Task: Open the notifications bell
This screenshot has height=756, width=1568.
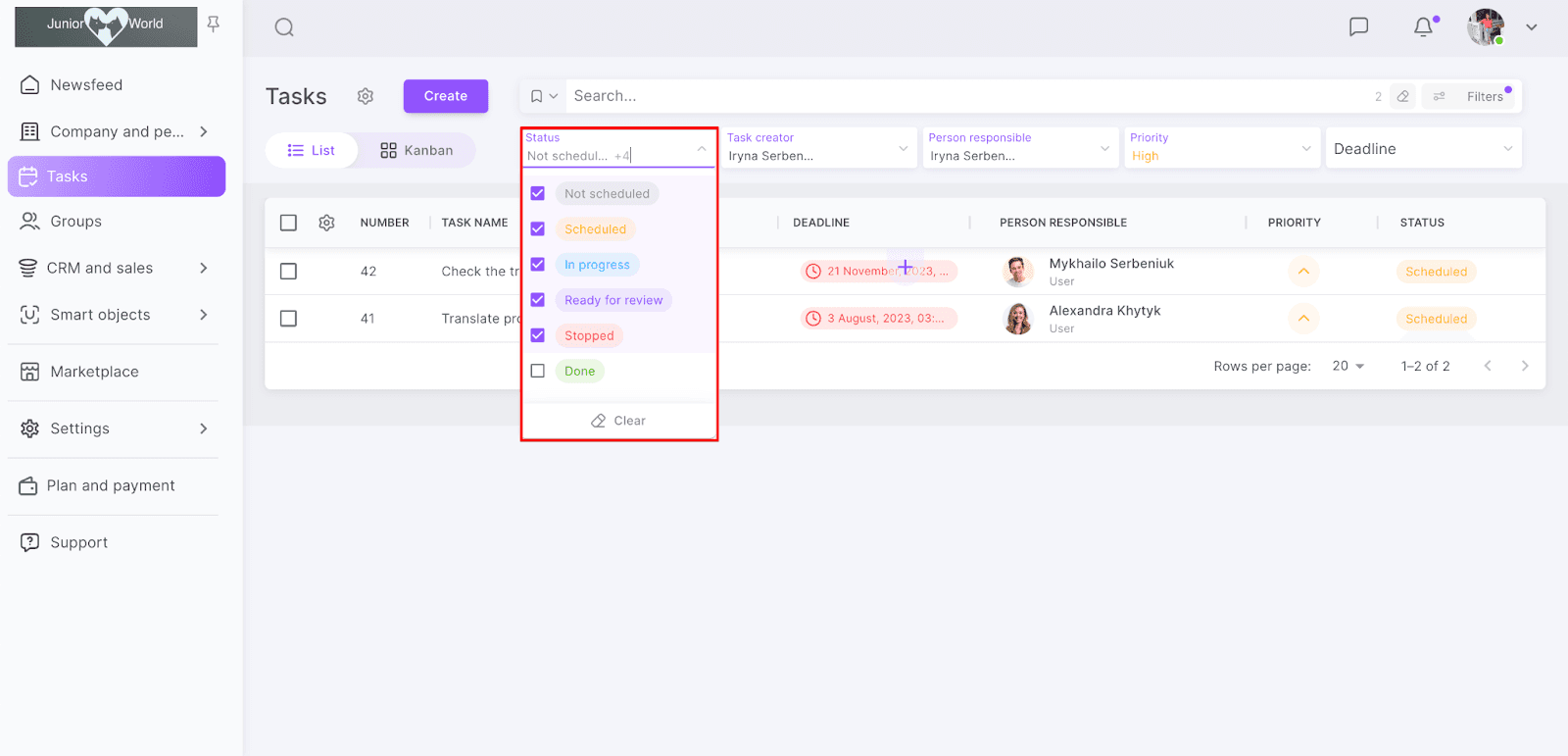Action: [x=1423, y=26]
